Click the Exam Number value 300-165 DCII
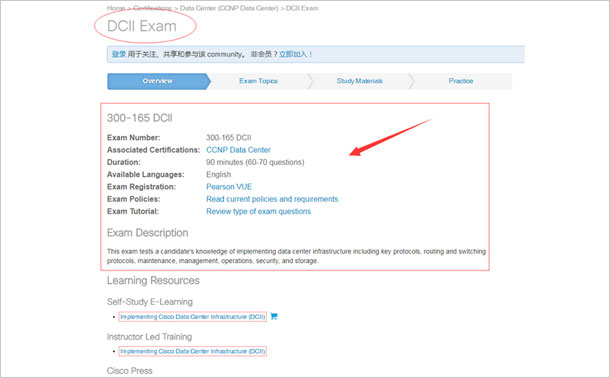 pyautogui.click(x=229, y=138)
